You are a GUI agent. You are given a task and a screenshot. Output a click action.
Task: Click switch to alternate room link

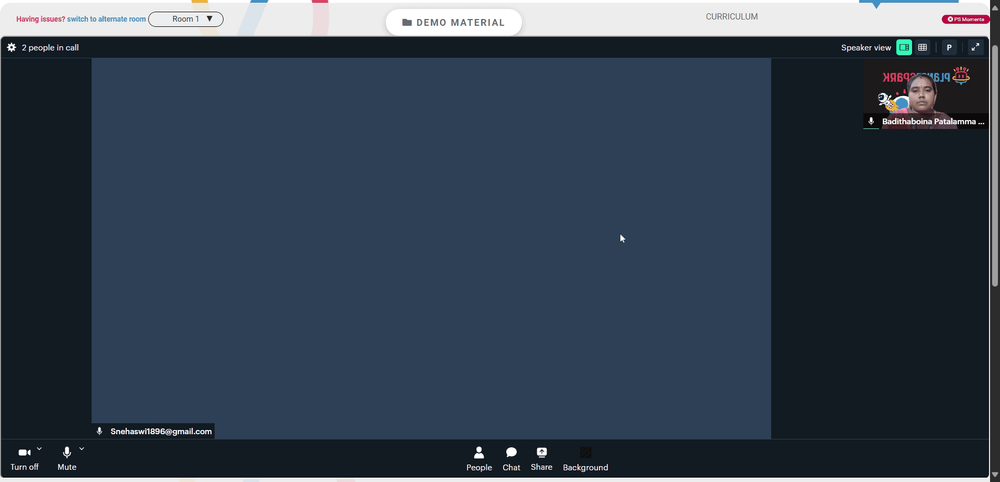(x=107, y=19)
